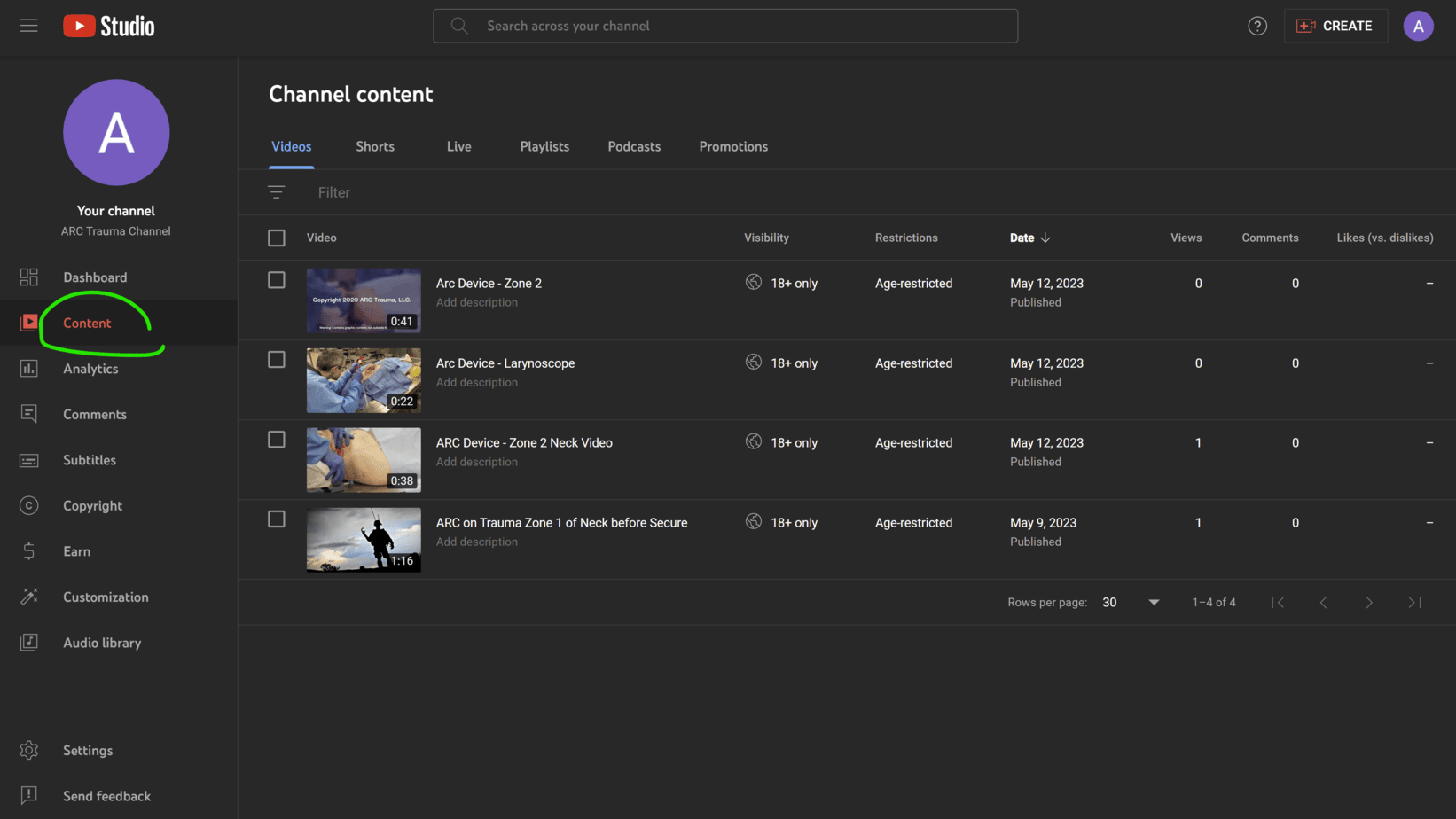Viewport: 1456px width, 819px height.
Task: Switch to the Videos tab
Action: (x=292, y=147)
